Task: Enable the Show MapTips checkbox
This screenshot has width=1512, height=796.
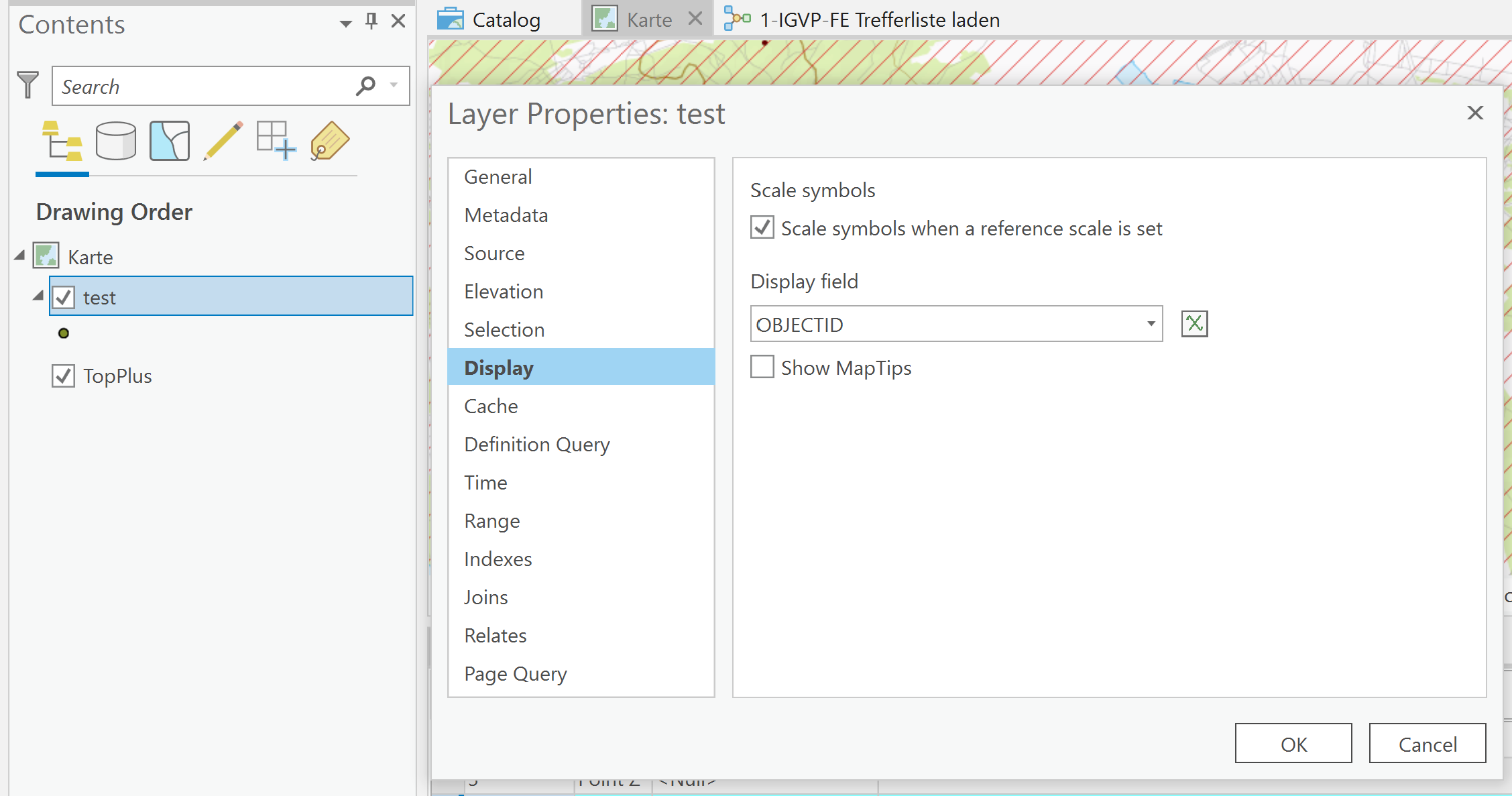Action: tap(762, 367)
